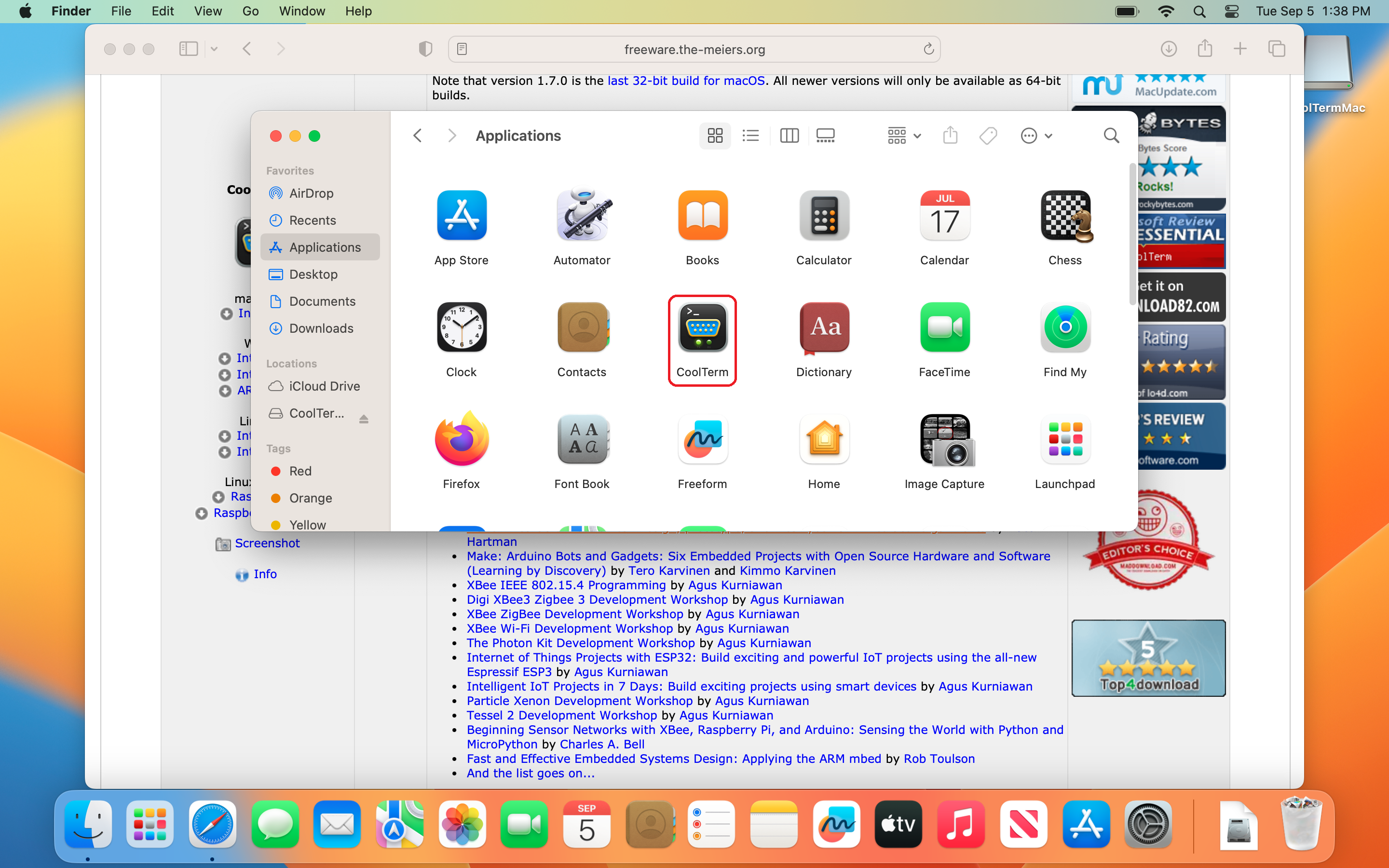
Task: Click Safari's reload page icon
Action: point(928,49)
